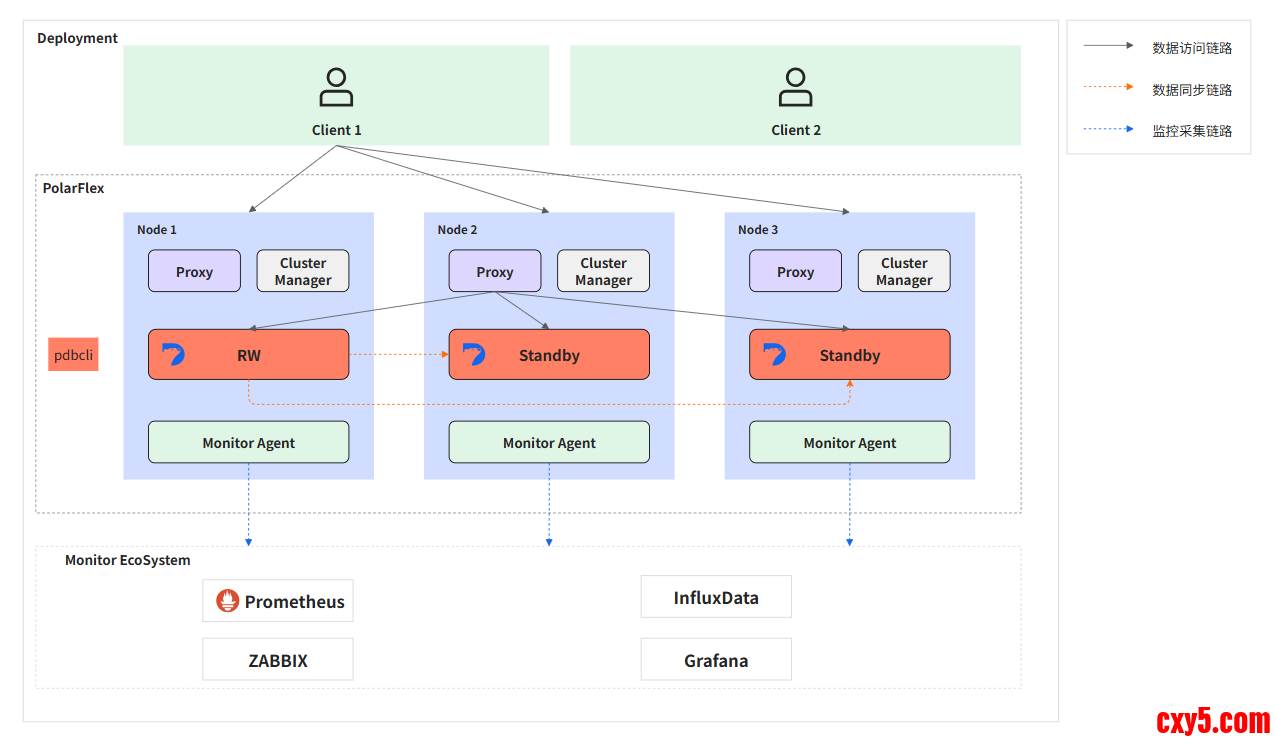Click the gray data access arrow in legend
Image resolution: width=1275 pixels, height=741 pixels.
point(1108,46)
